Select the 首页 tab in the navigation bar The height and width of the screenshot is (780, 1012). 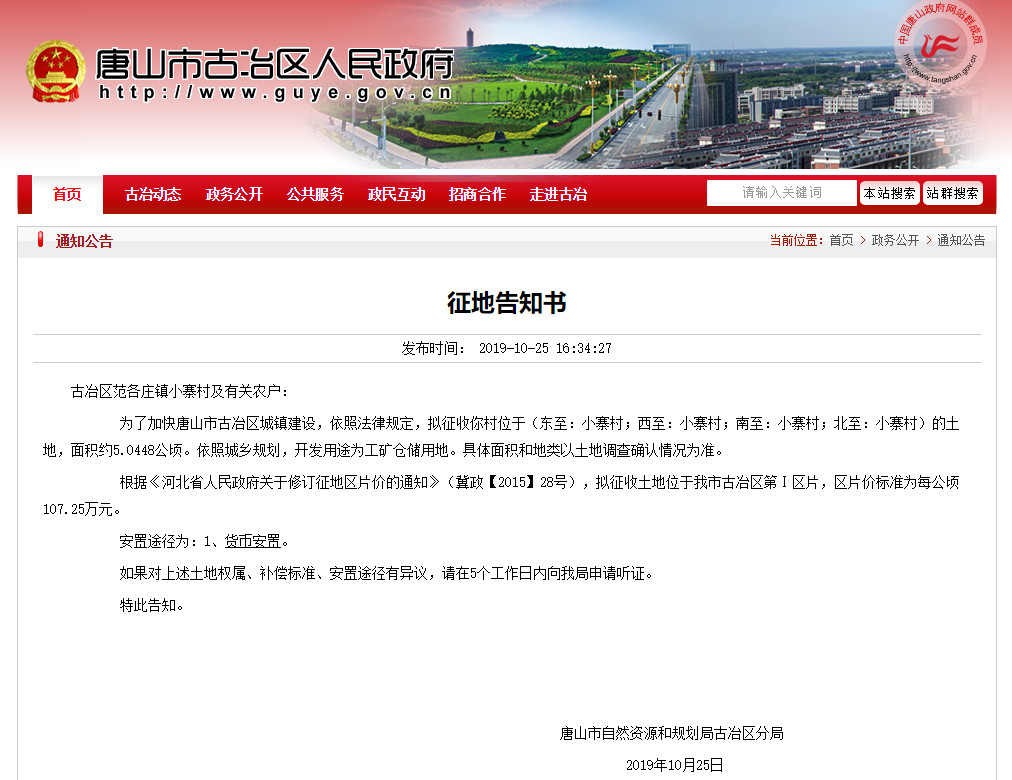coord(67,194)
